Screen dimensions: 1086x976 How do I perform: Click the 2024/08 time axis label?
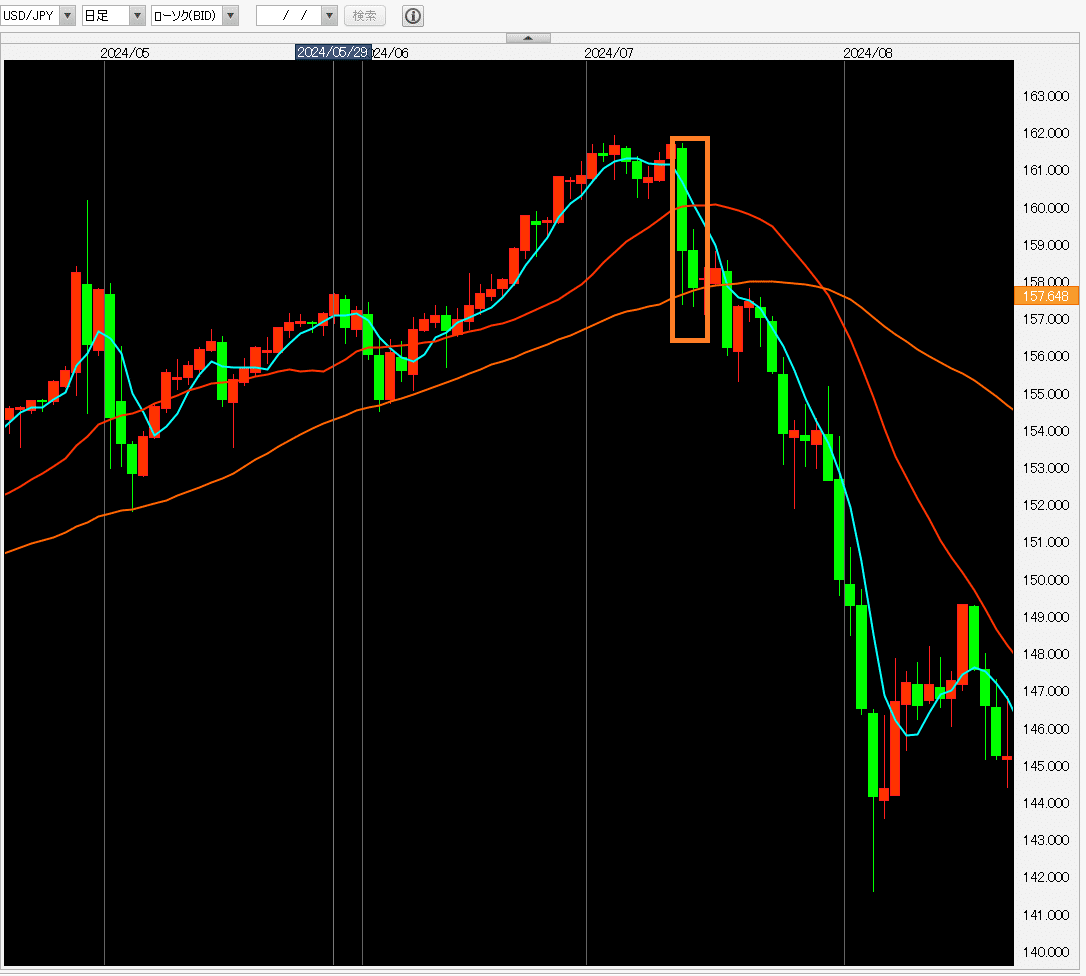coord(868,53)
